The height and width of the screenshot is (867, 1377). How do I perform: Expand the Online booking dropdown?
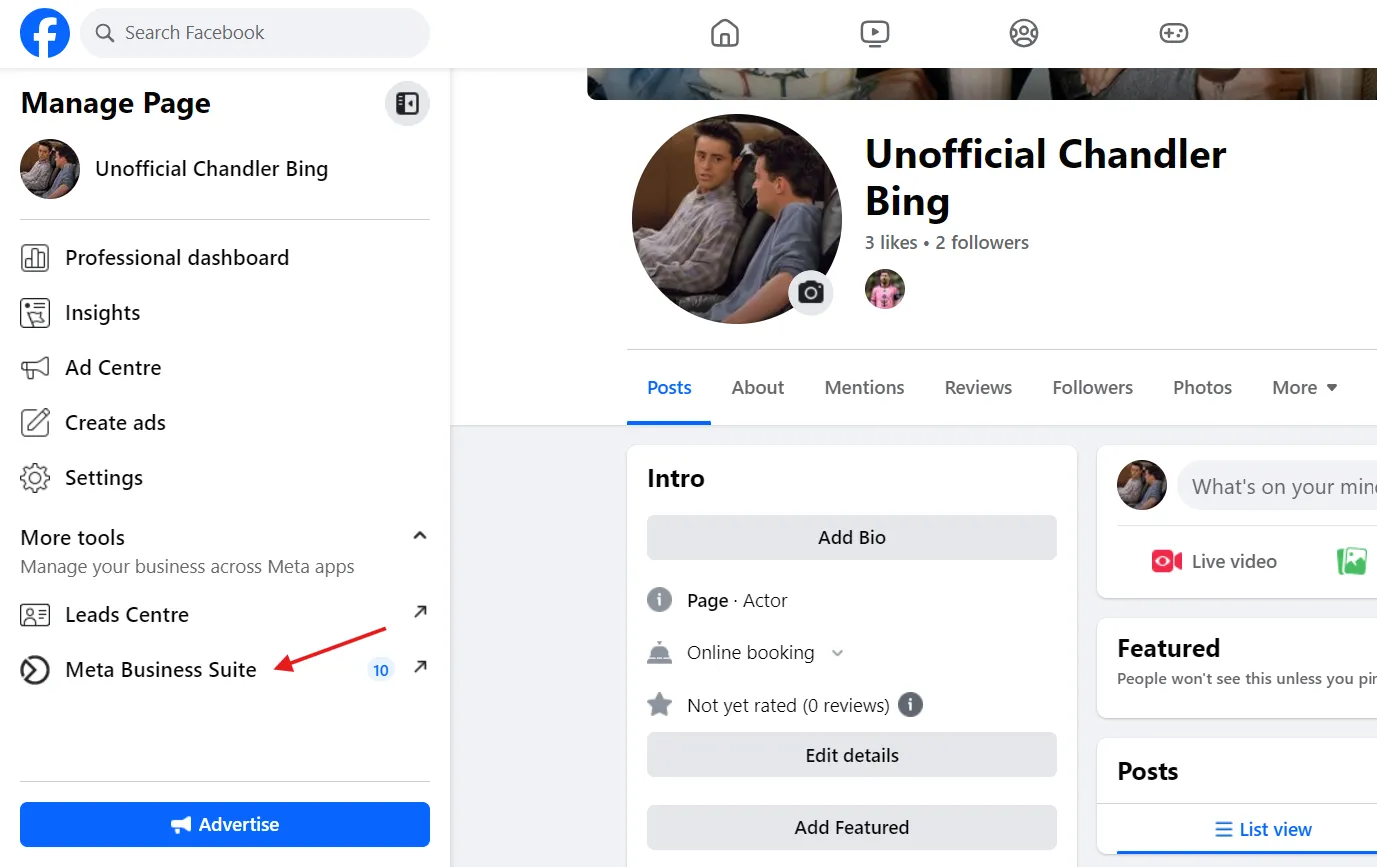837,652
